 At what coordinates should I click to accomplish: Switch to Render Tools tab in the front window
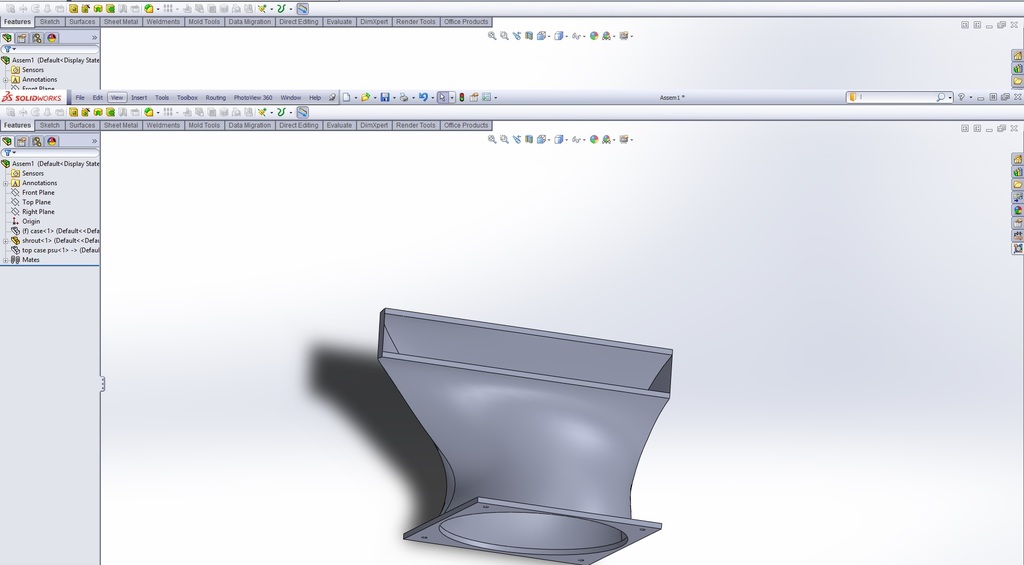415,125
